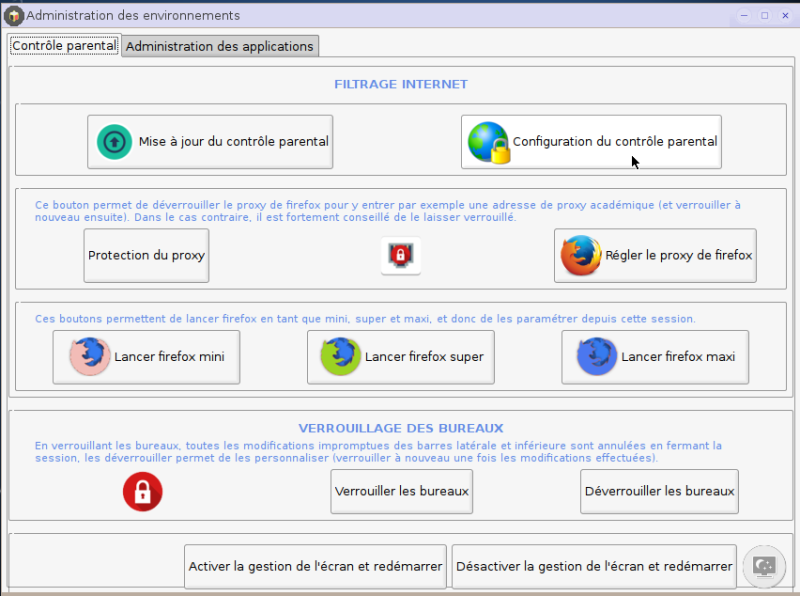Click the red proxy shield lock icon
Screen dimensions: 800x596
pos(401,256)
